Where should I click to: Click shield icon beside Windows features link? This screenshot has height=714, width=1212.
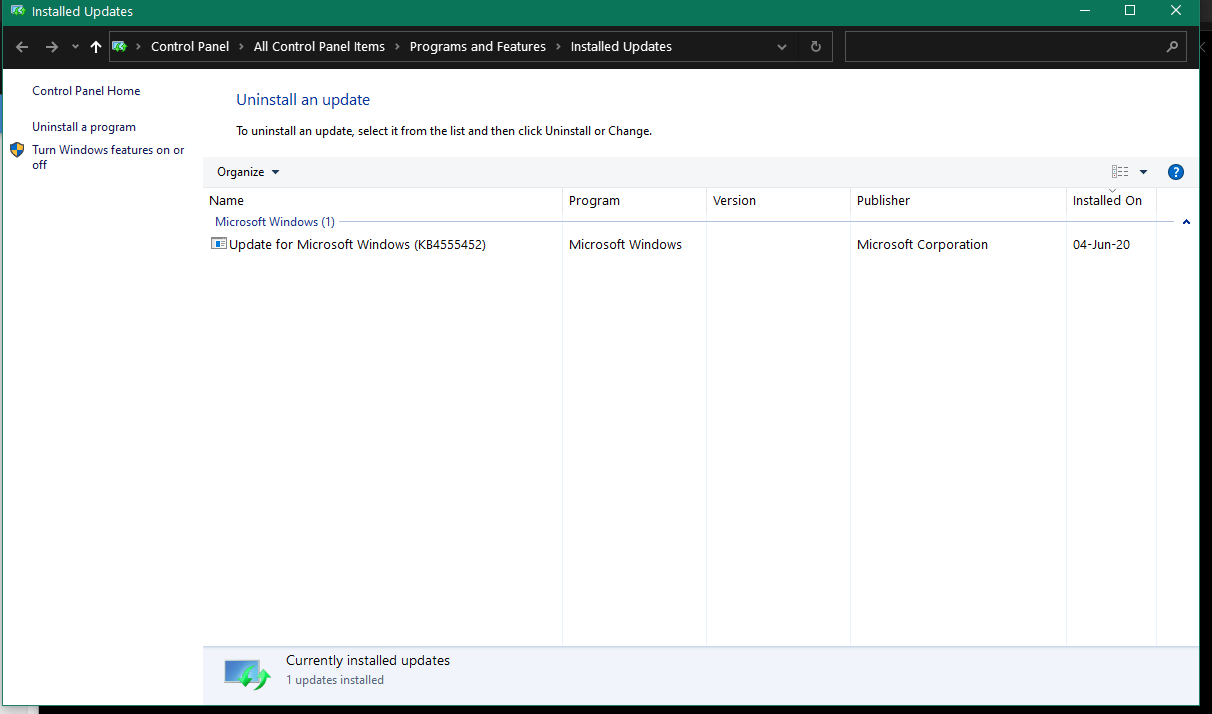(x=17, y=150)
